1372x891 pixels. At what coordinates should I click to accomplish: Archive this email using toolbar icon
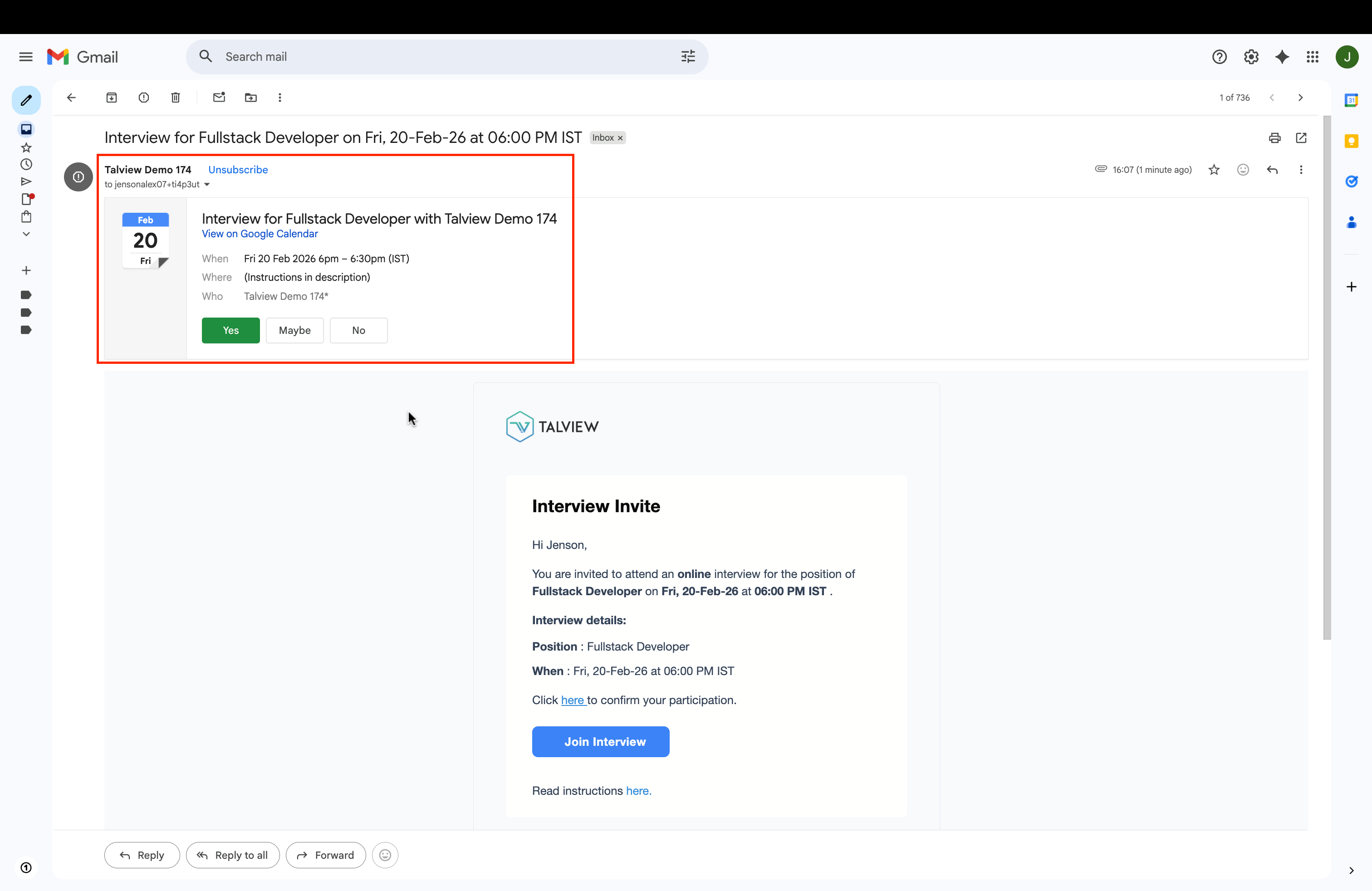[x=111, y=98]
